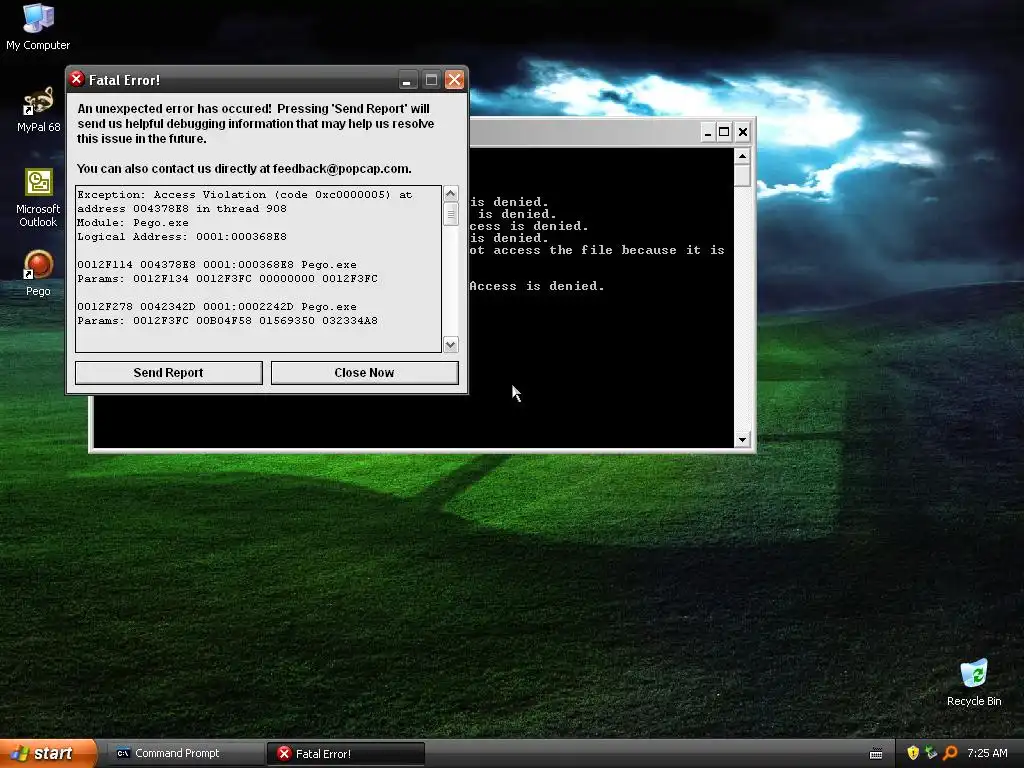This screenshot has width=1024, height=768.
Task: Click the 7:25 AM clock
Action: pos(987,753)
